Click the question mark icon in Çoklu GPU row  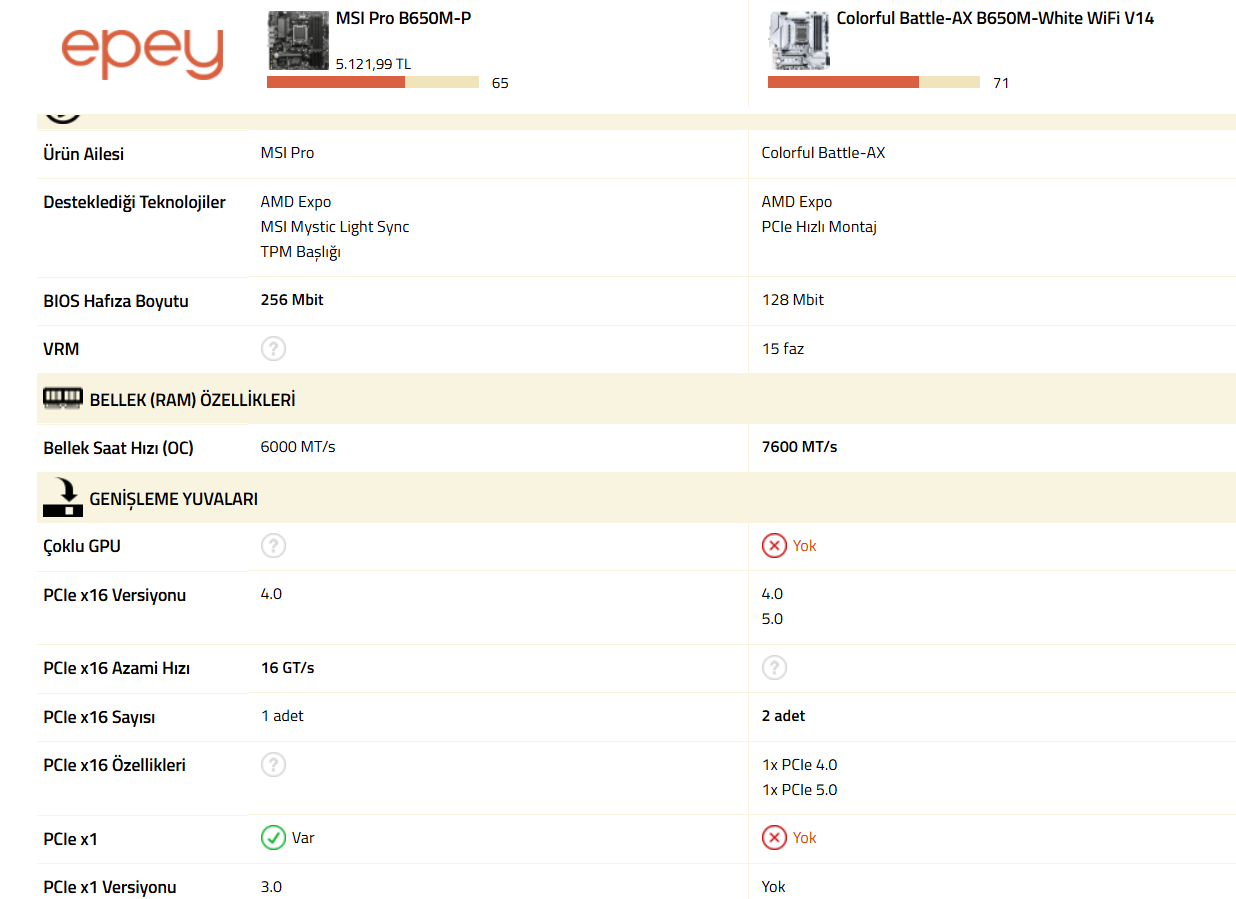pos(273,546)
